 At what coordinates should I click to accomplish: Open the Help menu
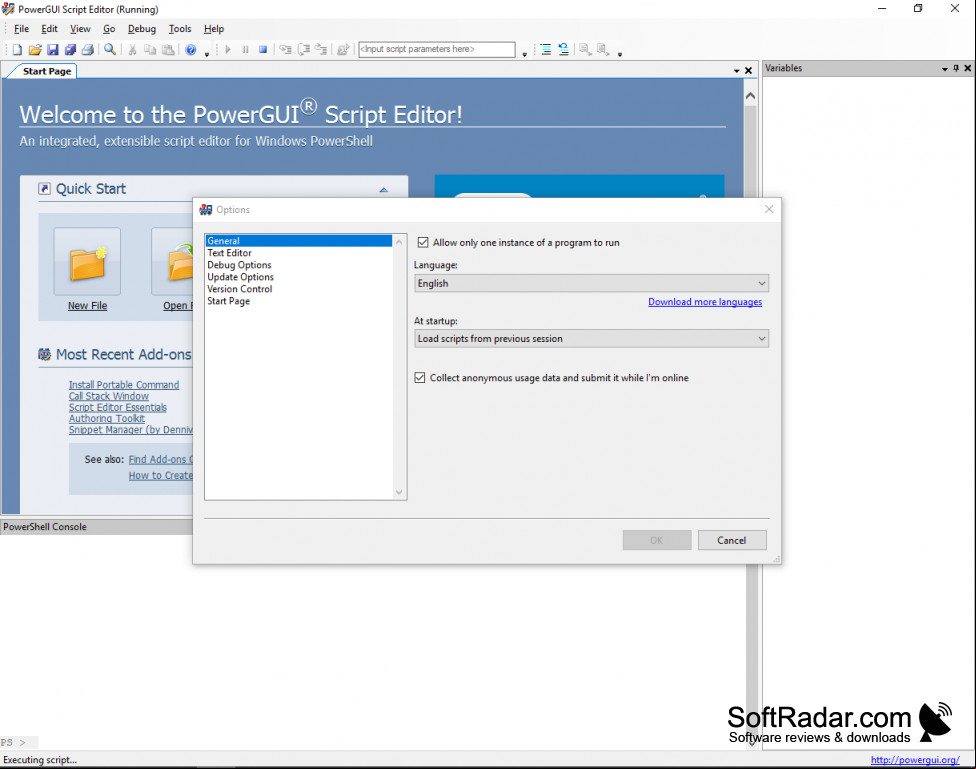[214, 29]
